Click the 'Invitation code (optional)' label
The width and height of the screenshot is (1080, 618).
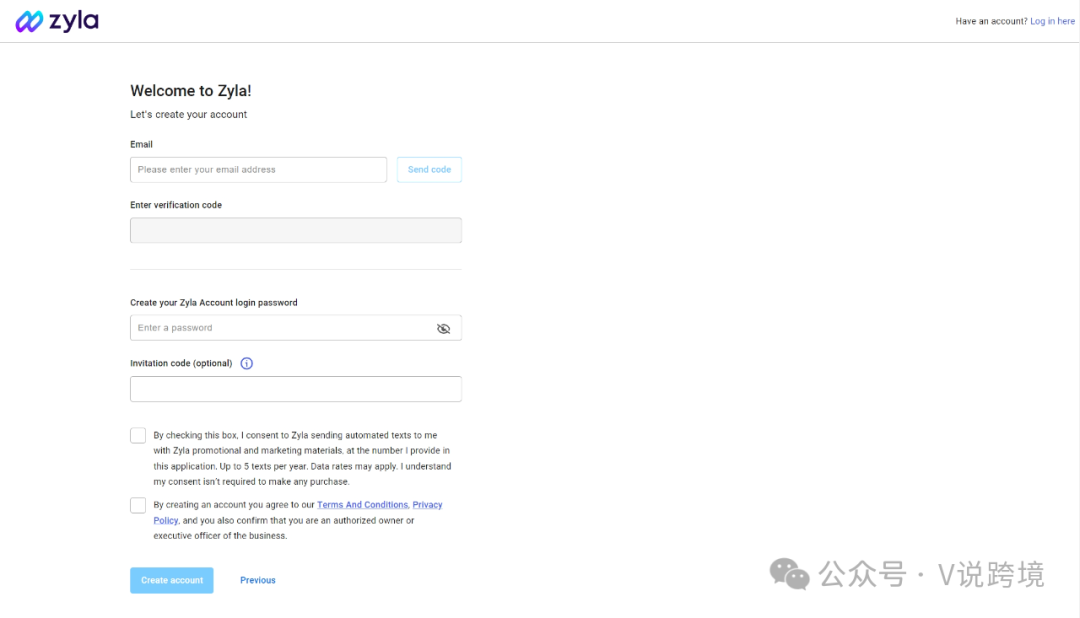click(181, 363)
